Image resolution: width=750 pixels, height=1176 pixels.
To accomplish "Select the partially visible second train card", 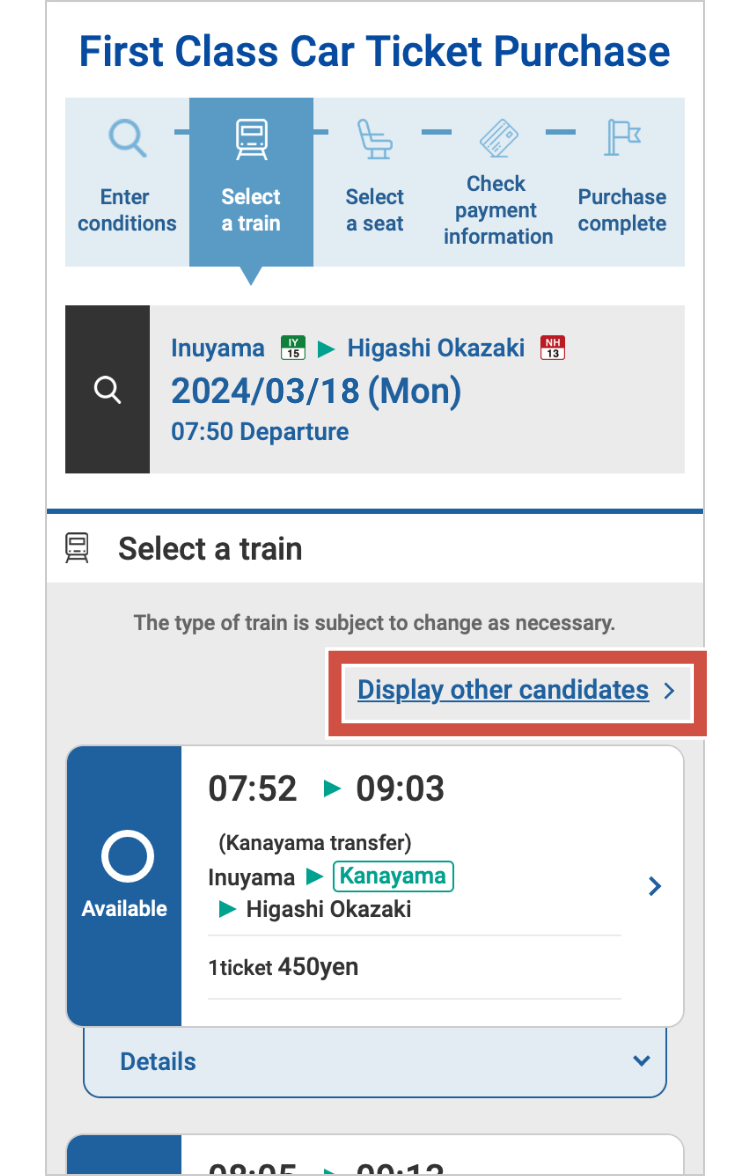I will pos(374,1156).
